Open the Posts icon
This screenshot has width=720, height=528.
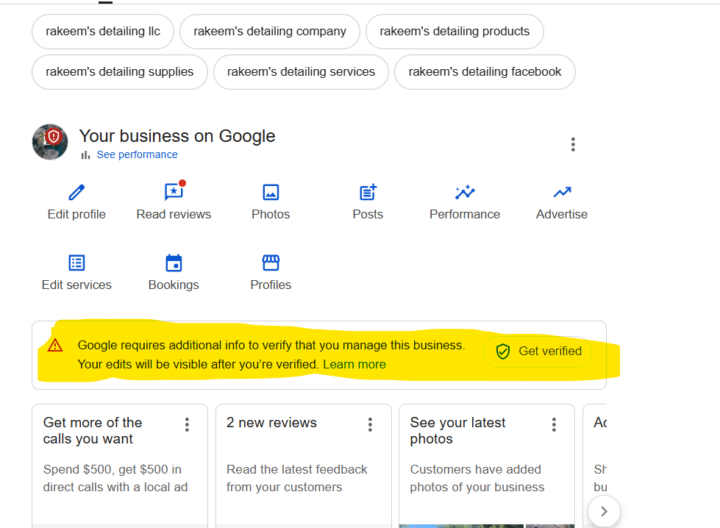coord(368,192)
